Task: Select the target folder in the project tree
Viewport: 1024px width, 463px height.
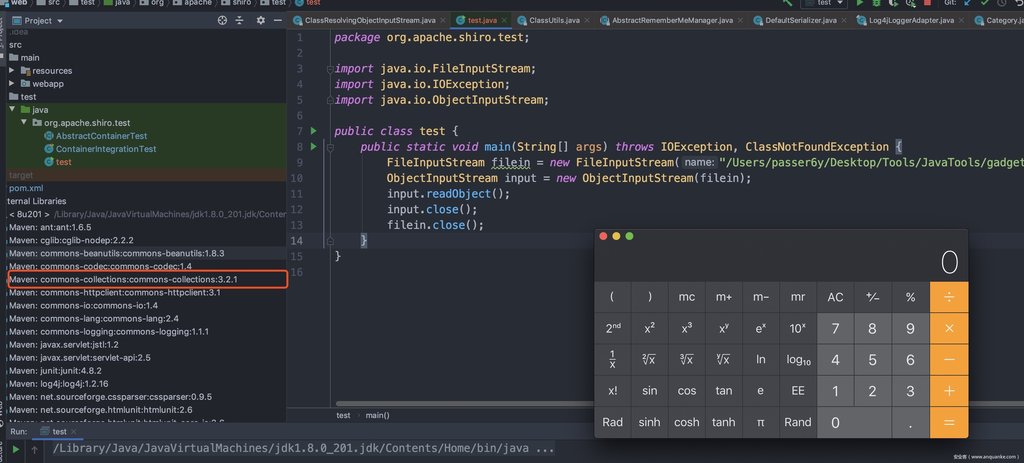Action: [21, 175]
